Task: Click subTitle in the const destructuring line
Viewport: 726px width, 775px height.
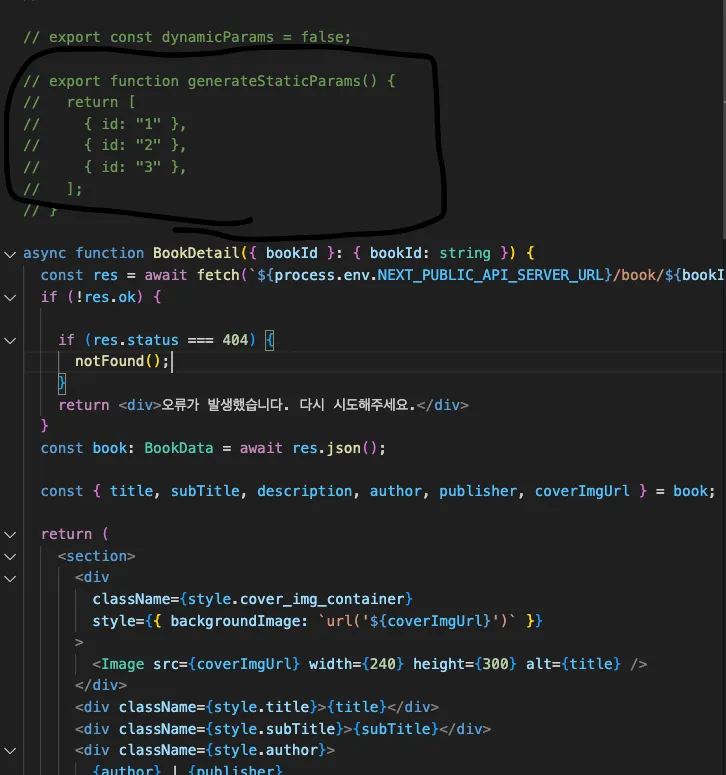Action: point(205,491)
